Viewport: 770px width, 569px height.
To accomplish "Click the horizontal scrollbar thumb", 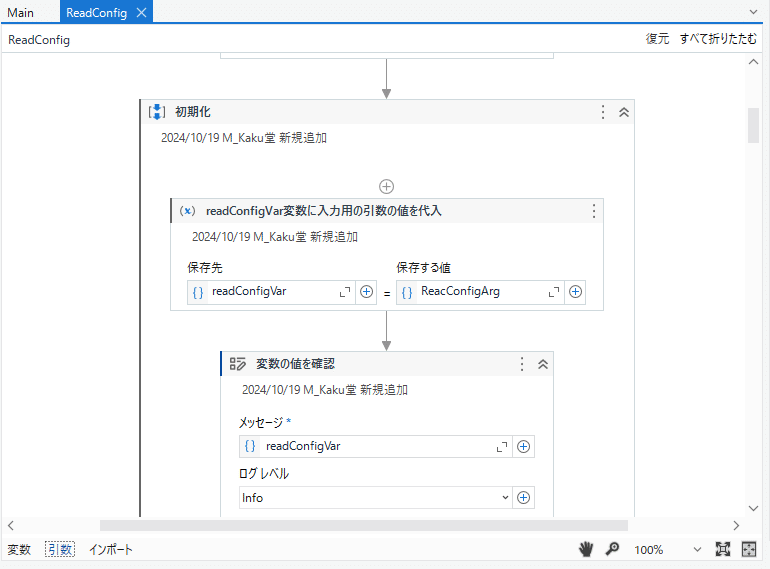I will point(364,526).
